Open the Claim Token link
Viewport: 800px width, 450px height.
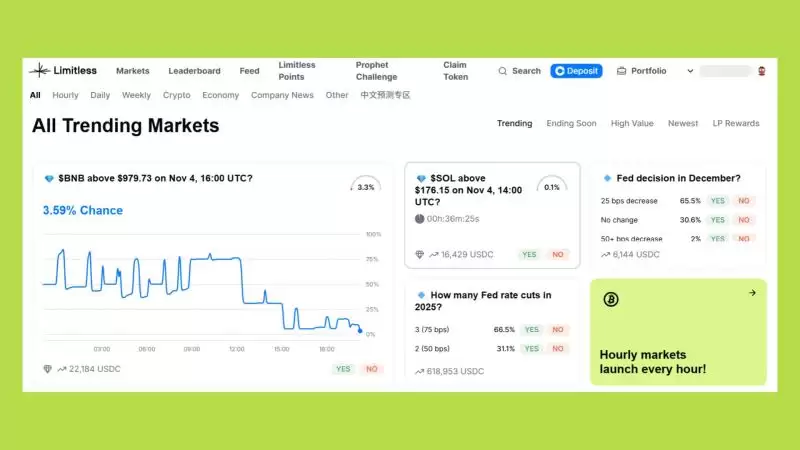[x=455, y=71]
